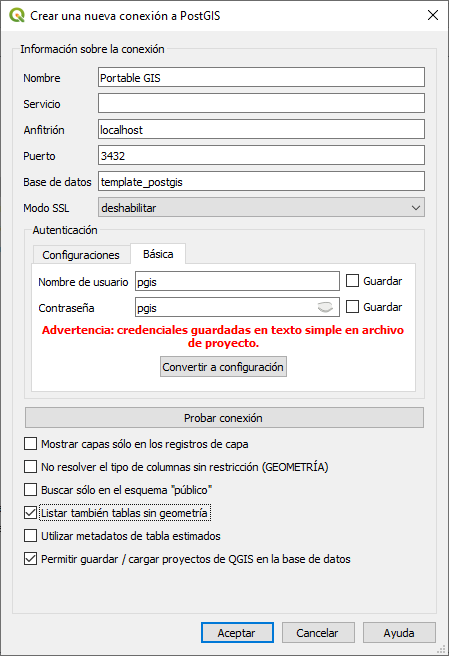Image resolution: width=449 pixels, height=656 pixels.
Task: Click the Probar conexión button
Action: click(224, 418)
